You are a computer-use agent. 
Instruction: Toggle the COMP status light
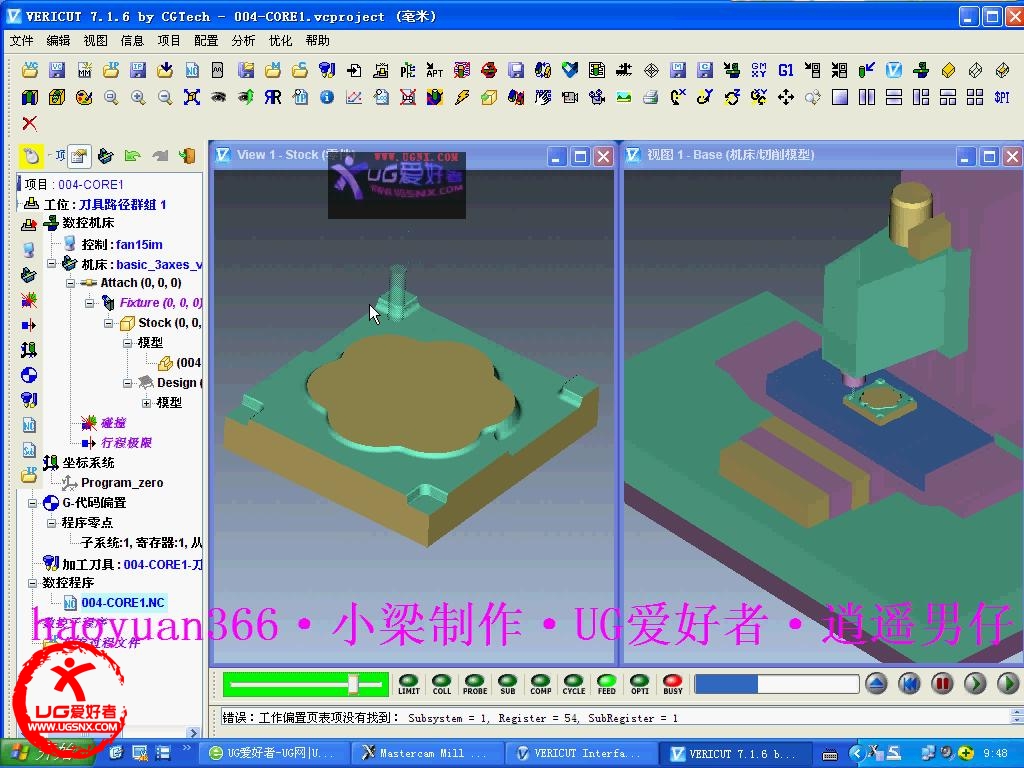click(541, 684)
